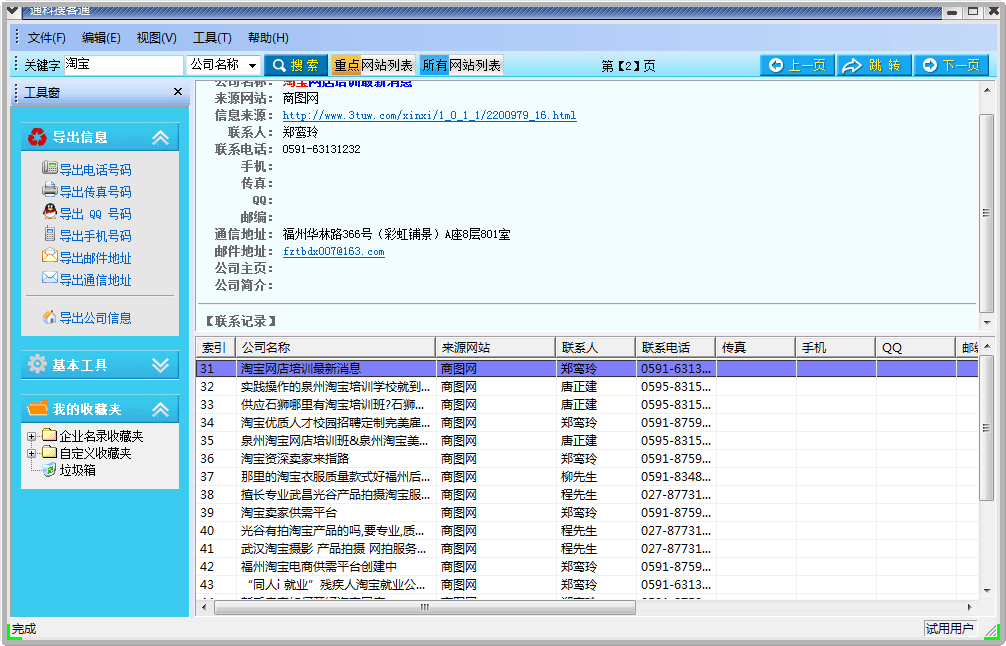Image resolution: width=1006 pixels, height=646 pixels.
Task: Click the 试用用户 status bar entry
Action: click(950, 628)
